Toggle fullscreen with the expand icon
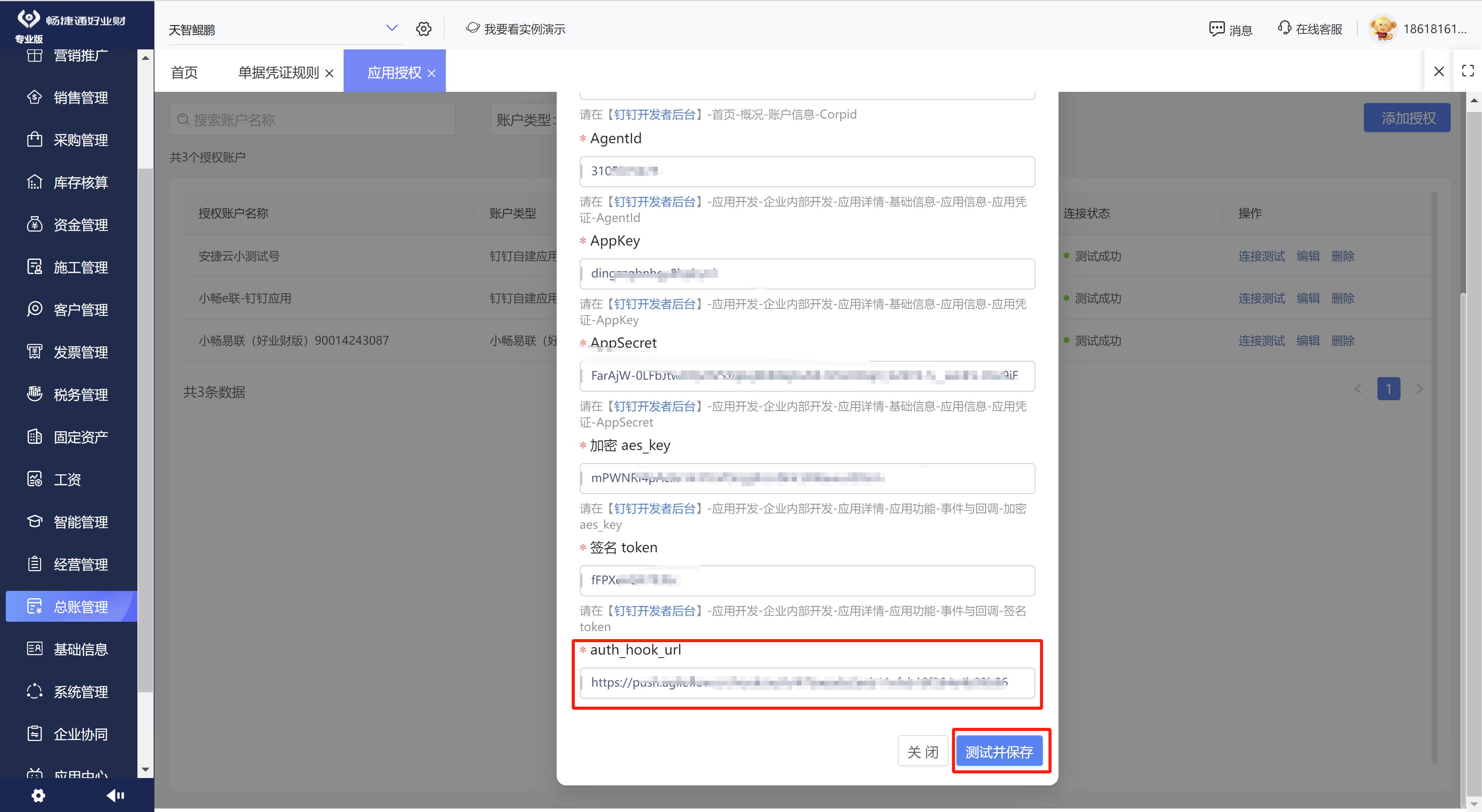This screenshot has width=1482, height=812. tap(1468, 71)
